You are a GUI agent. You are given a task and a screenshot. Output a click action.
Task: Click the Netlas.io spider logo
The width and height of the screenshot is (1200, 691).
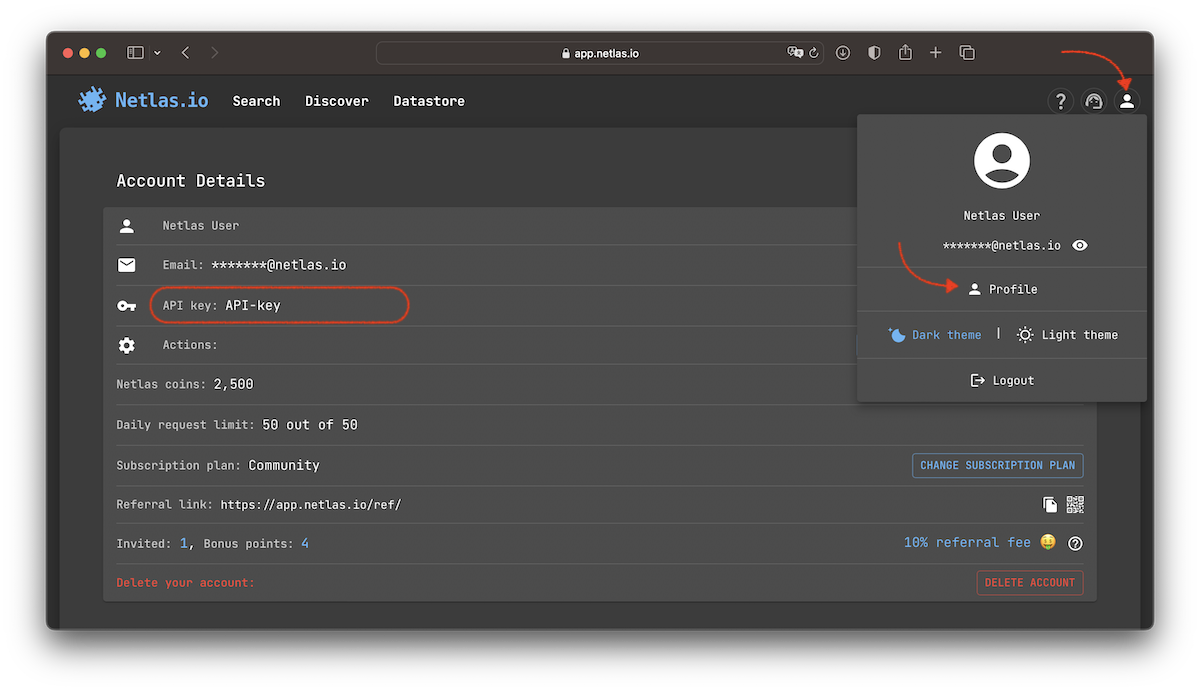(91, 99)
